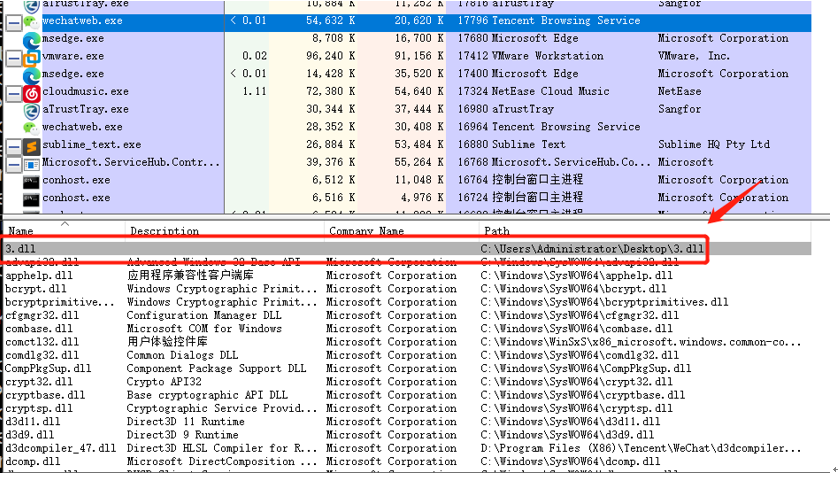Select the aTrustTray.exe process with PID 16980
Viewport: 838px width, 481px height.
click(x=86, y=109)
